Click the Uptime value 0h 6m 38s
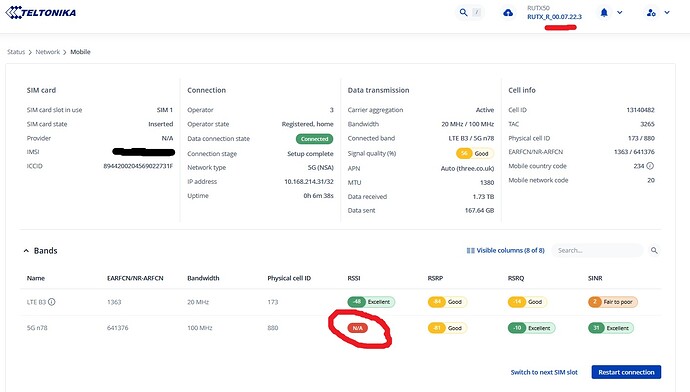 (x=319, y=196)
